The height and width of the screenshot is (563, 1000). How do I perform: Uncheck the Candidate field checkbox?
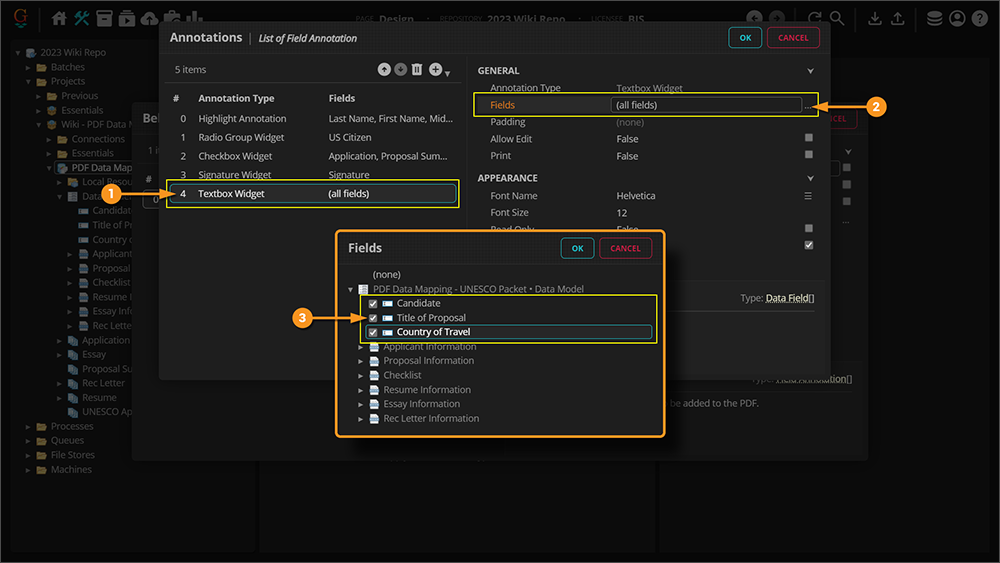coord(373,304)
